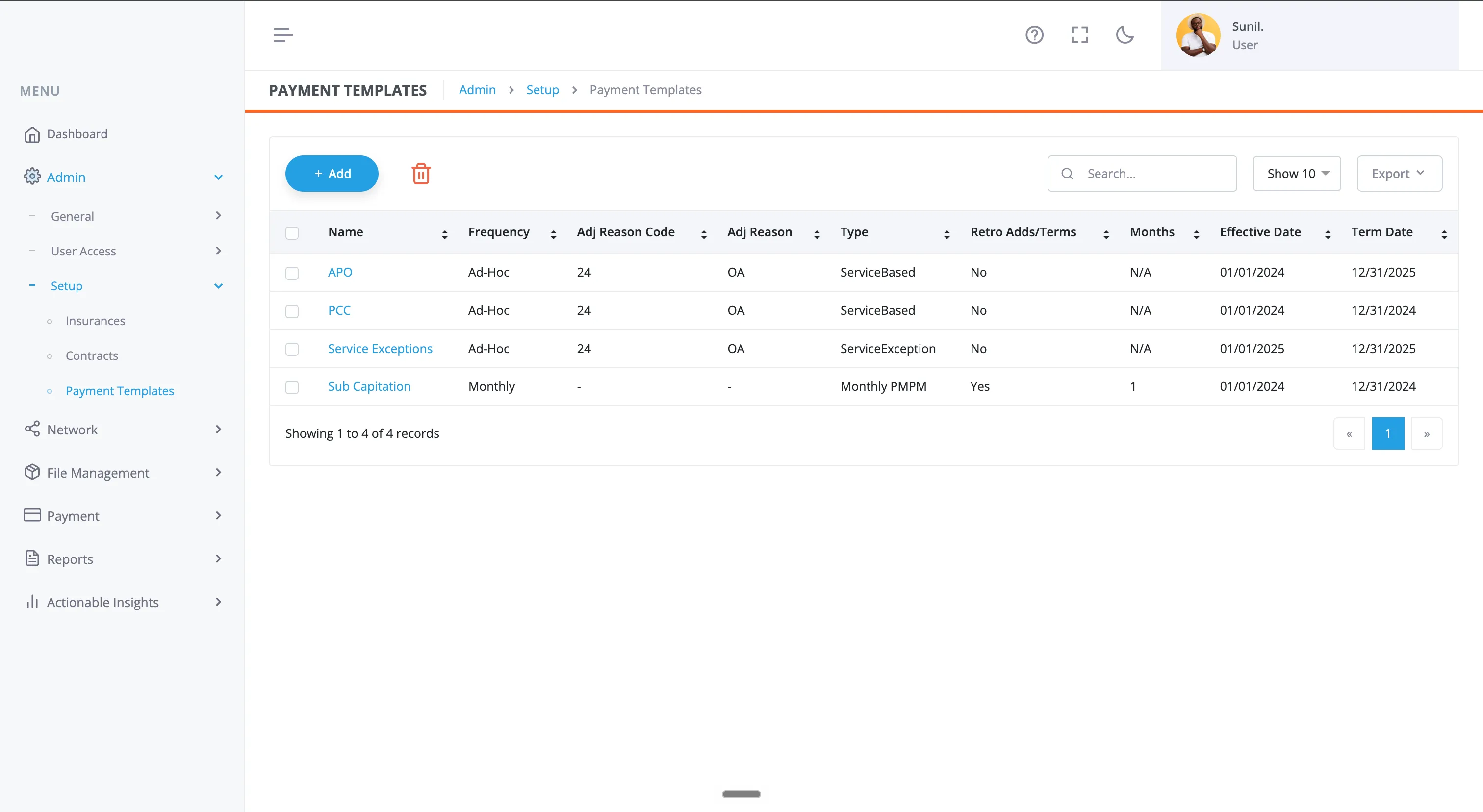Click the Name column header
This screenshot has width=1483, height=812.
pos(345,232)
